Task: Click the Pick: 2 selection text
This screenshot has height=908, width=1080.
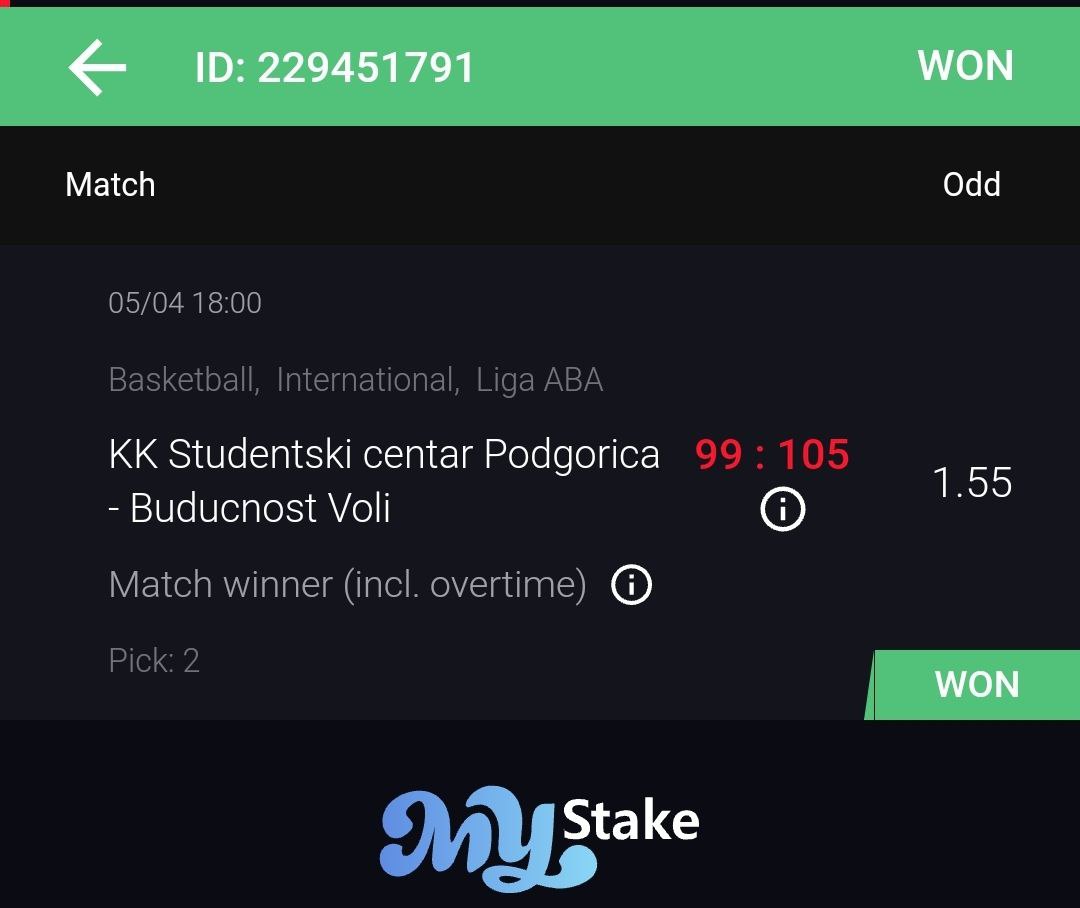Action: coord(154,661)
